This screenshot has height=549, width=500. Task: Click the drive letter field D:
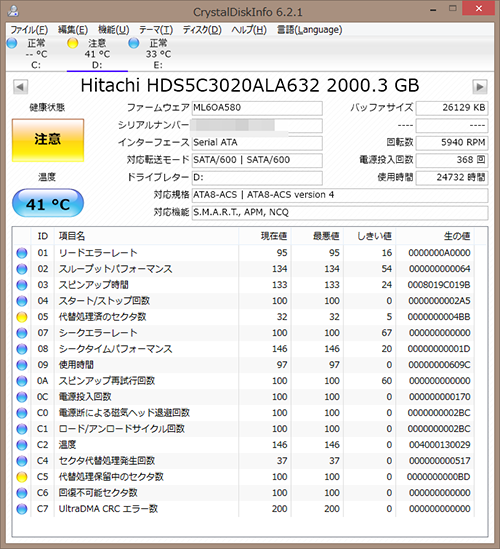pyautogui.click(x=257, y=178)
